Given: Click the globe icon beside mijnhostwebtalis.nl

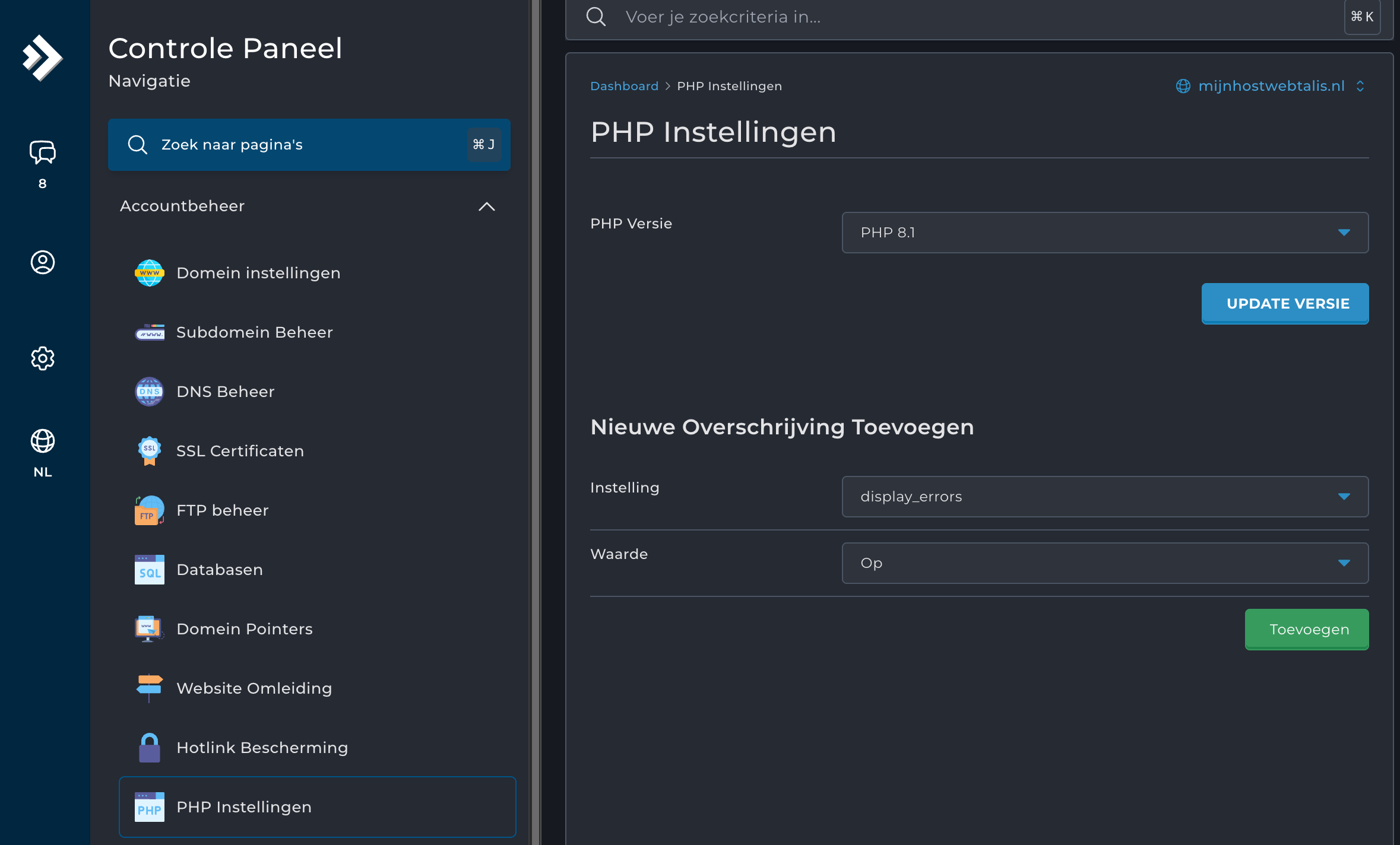Looking at the screenshot, I should pos(1183,86).
